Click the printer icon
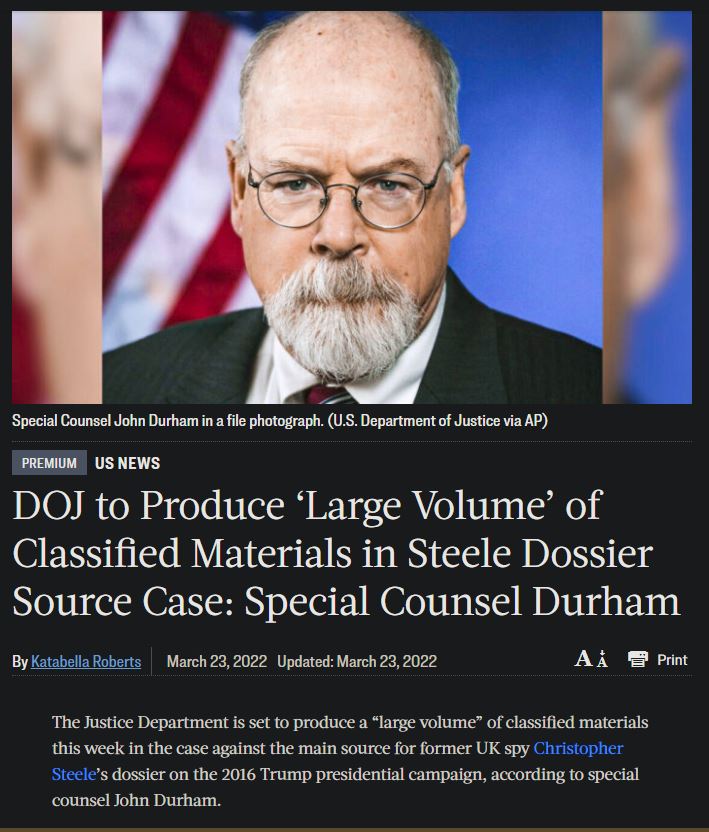Image resolution: width=709 pixels, height=832 pixels. [x=638, y=660]
